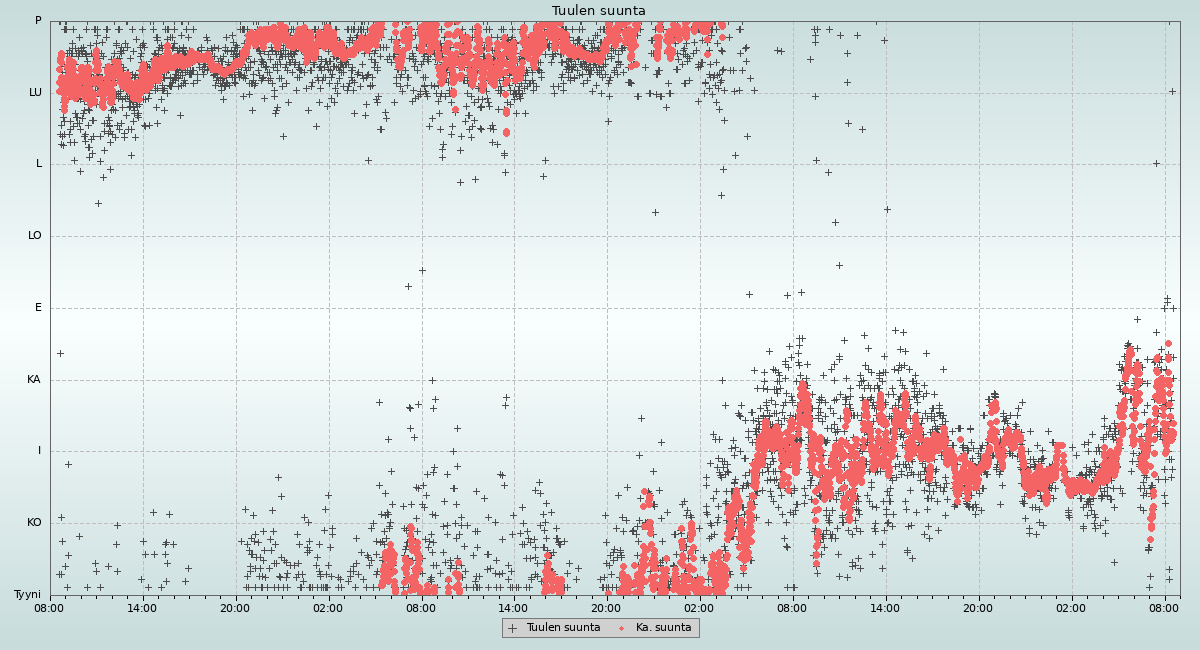Click the red dot legend marker
The width and height of the screenshot is (1200, 650).
click(622, 628)
